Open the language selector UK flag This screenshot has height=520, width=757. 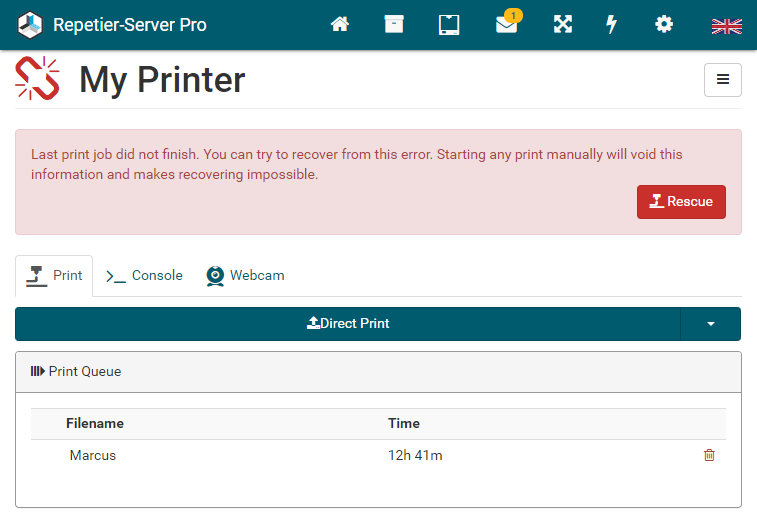tap(726, 26)
